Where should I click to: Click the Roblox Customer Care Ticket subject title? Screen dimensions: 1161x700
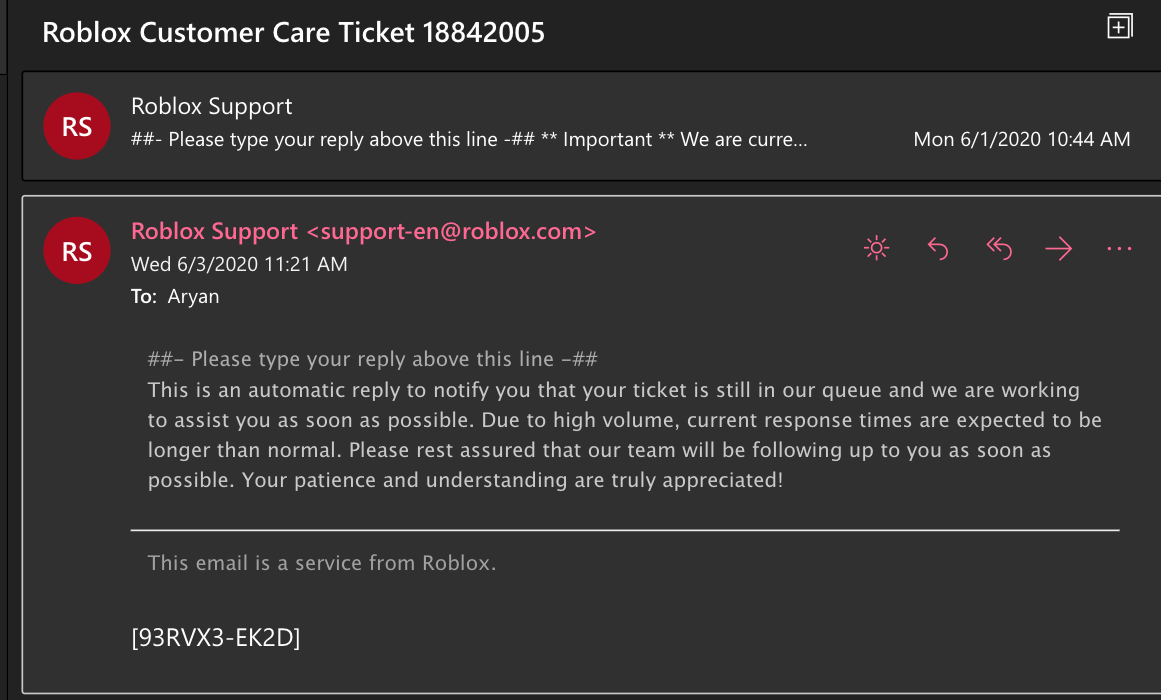click(x=293, y=33)
